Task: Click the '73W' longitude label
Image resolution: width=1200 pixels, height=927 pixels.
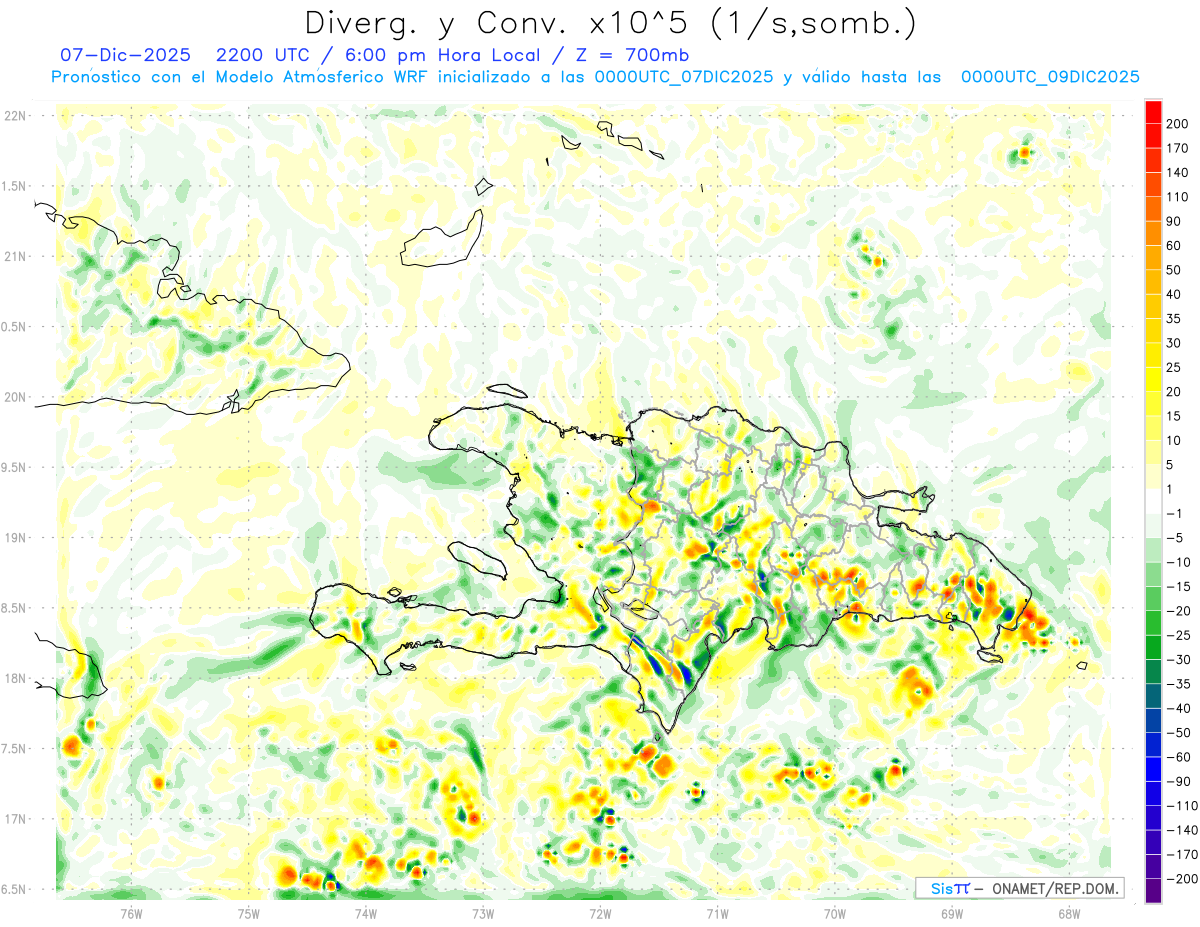Action: [483, 913]
